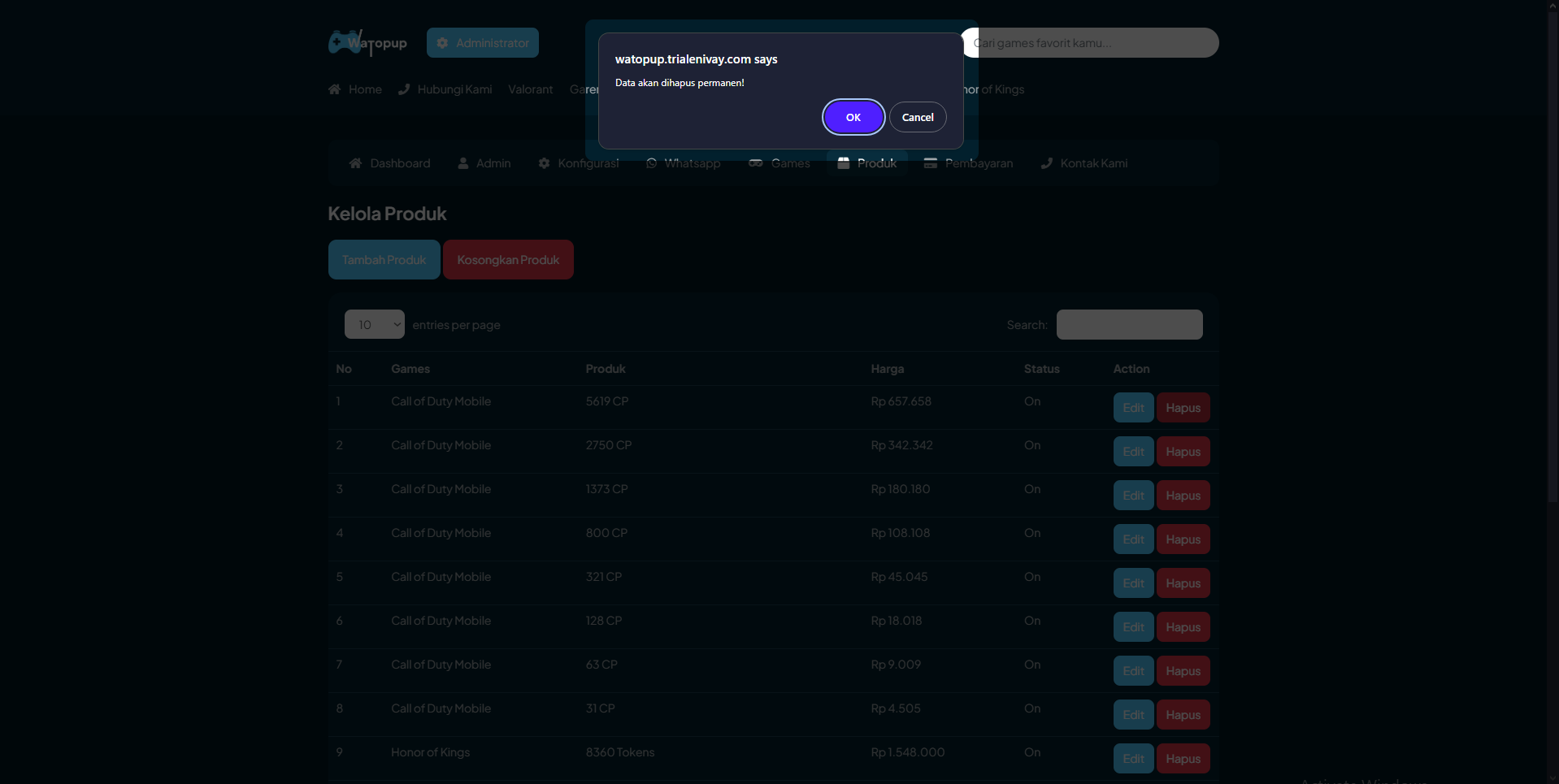Delete the 8360 Tokens product
1559x784 pixels.
point(1183,759)
